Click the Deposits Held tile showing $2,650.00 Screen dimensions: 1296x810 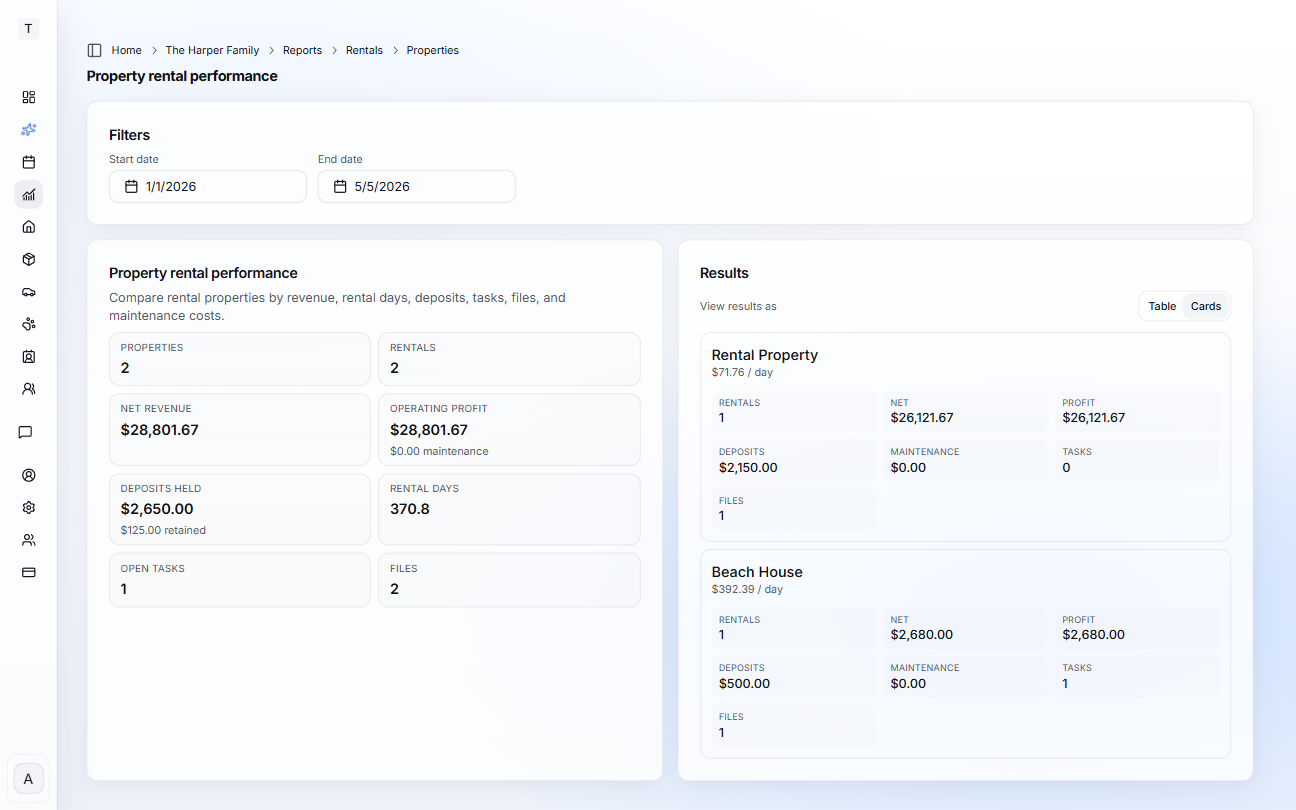(240, 509)
